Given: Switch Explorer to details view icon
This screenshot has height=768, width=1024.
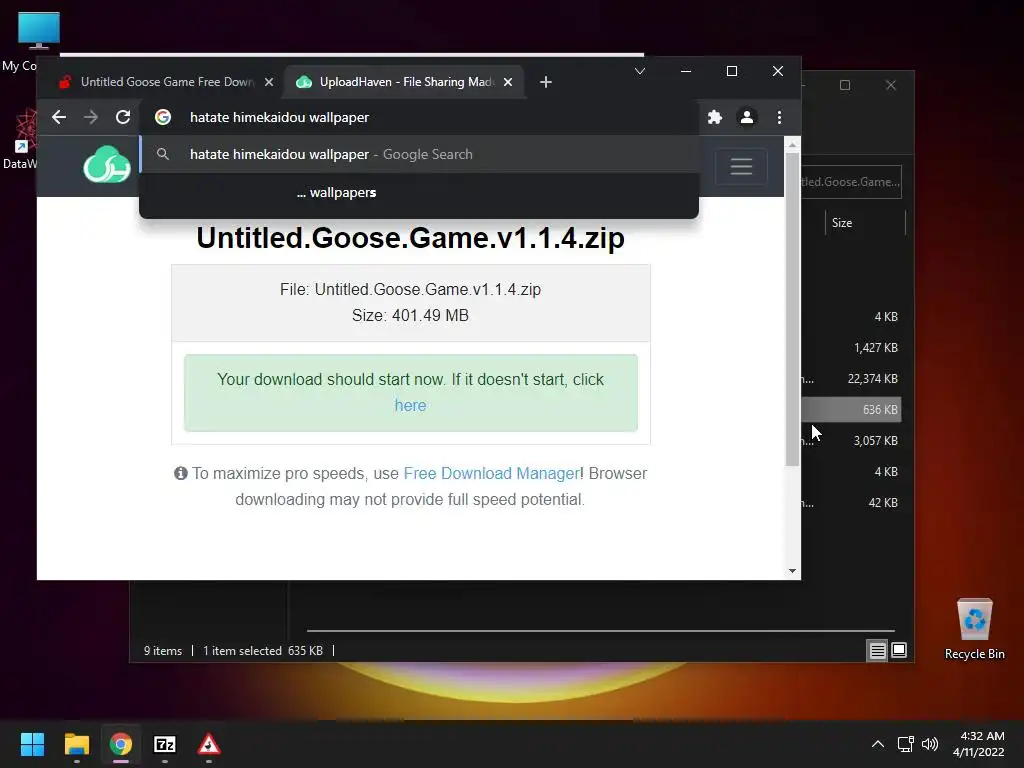Looking at the screenshot, I should coord(877,650).
